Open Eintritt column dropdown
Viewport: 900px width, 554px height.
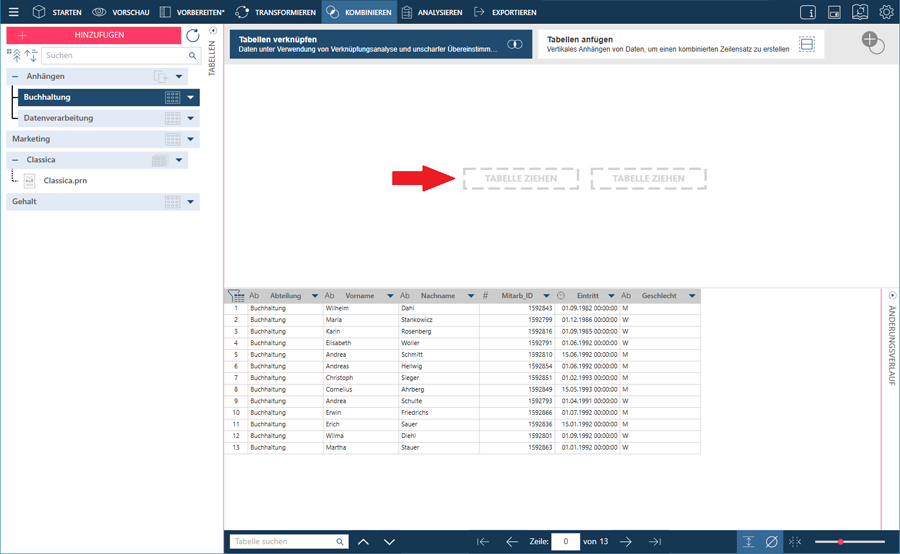click(x=611, y=296)
